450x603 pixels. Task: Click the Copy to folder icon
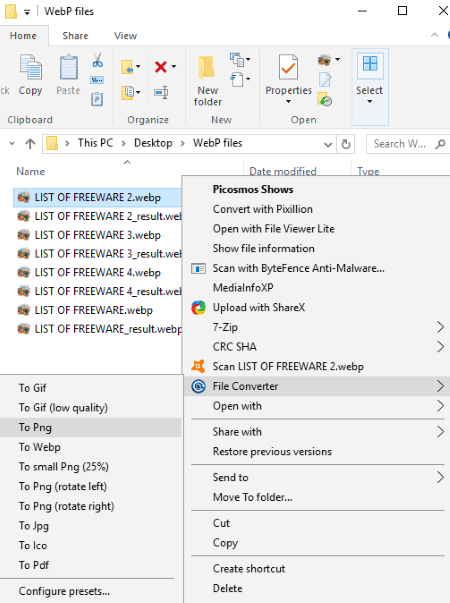[127, 92]
